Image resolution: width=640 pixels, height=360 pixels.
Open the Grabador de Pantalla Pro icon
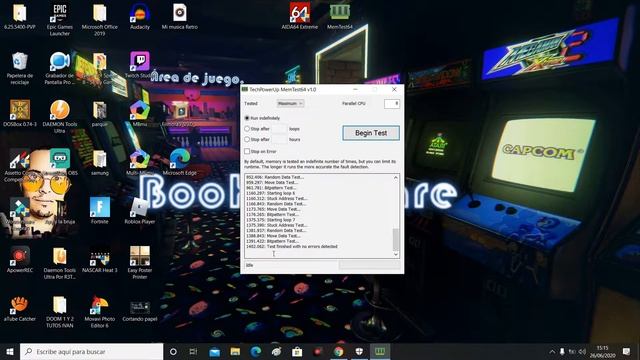60,68
